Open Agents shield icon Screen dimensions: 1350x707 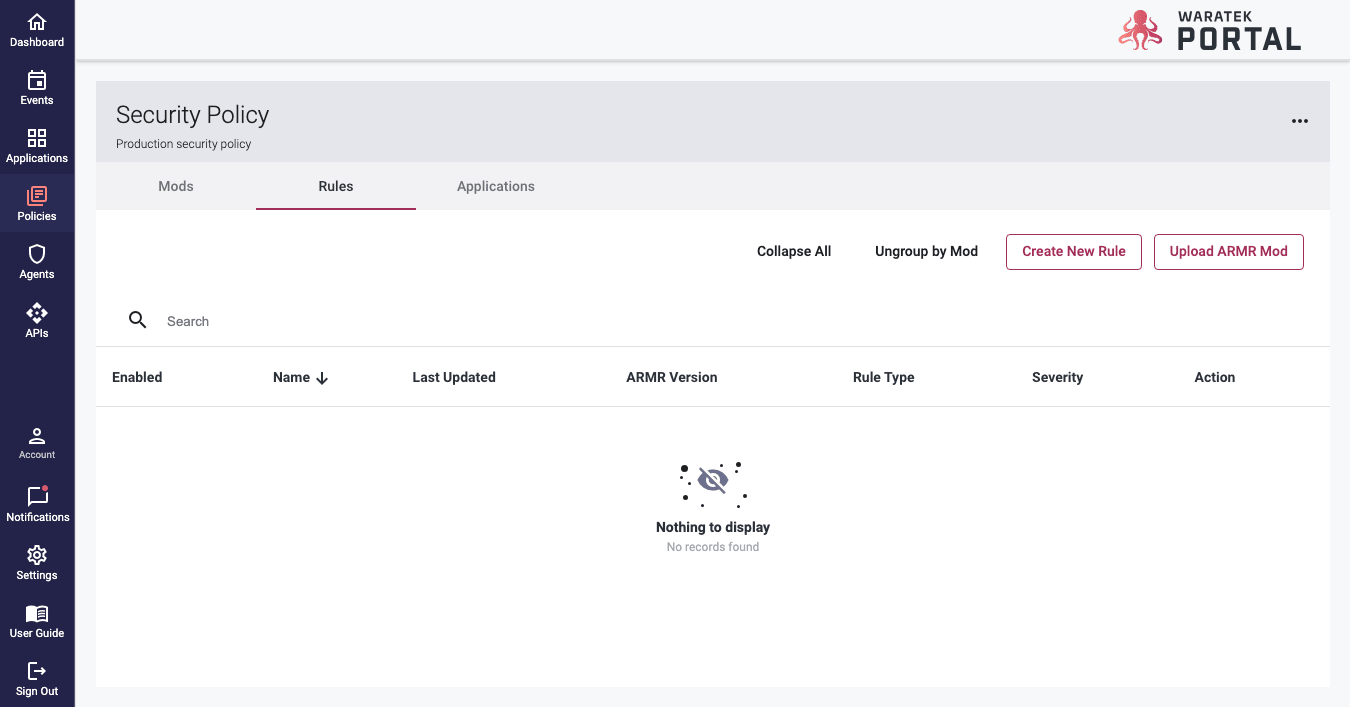coord(37,255)
